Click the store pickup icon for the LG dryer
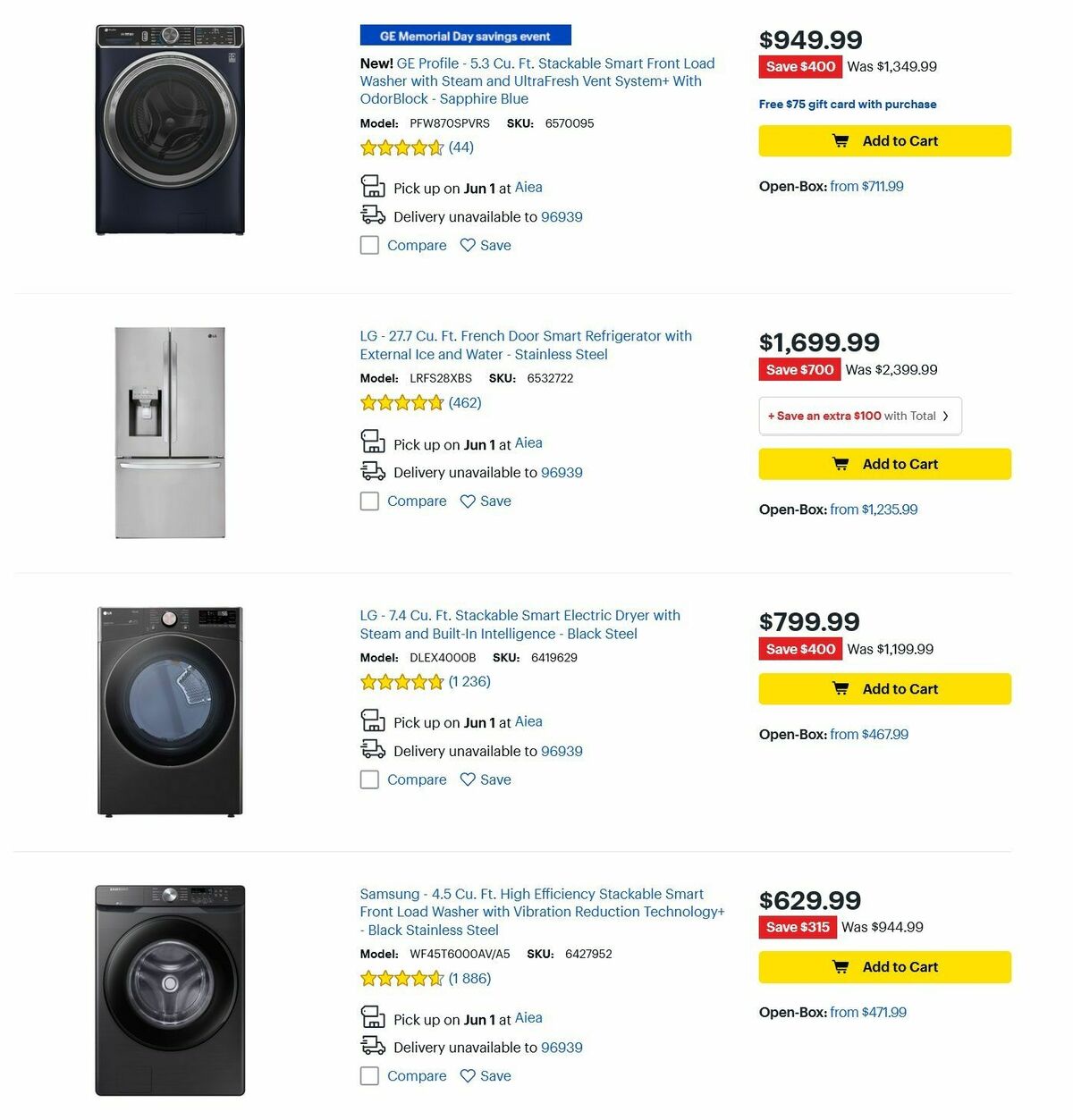The height and width of the screenshot is (1120, 1073). coord(372,720)
